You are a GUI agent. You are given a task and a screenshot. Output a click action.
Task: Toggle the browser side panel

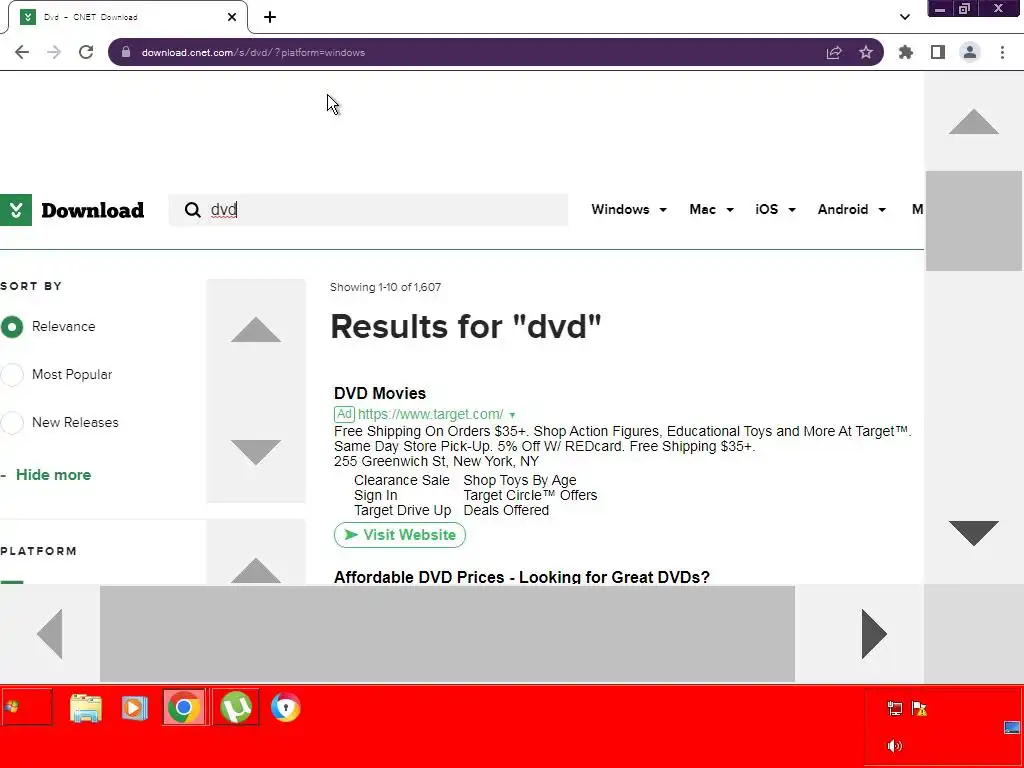(938, 52)
